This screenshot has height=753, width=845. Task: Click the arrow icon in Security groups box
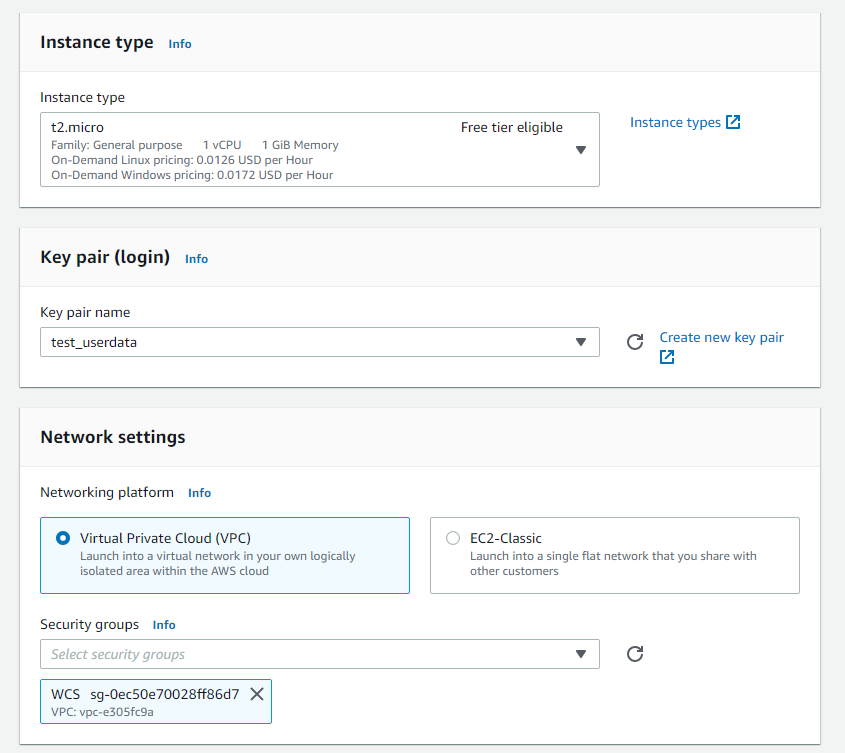(x=581, y=654)
